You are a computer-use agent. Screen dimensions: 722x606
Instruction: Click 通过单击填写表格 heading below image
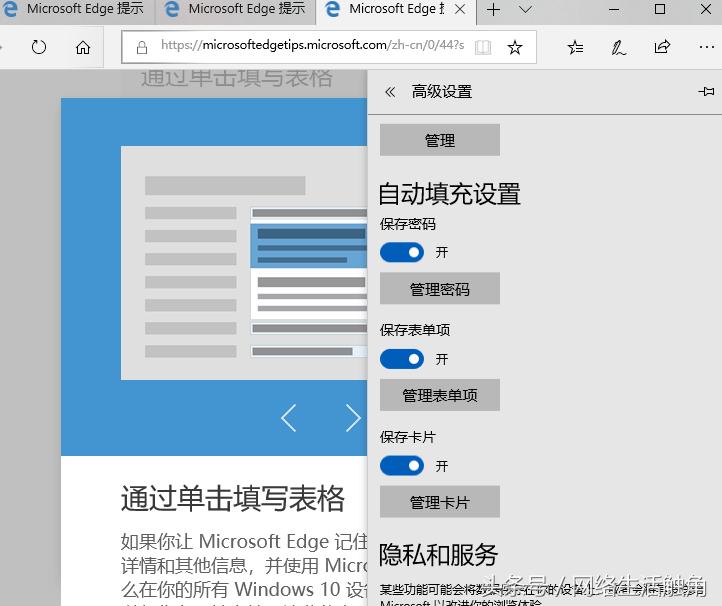point(233,499)
